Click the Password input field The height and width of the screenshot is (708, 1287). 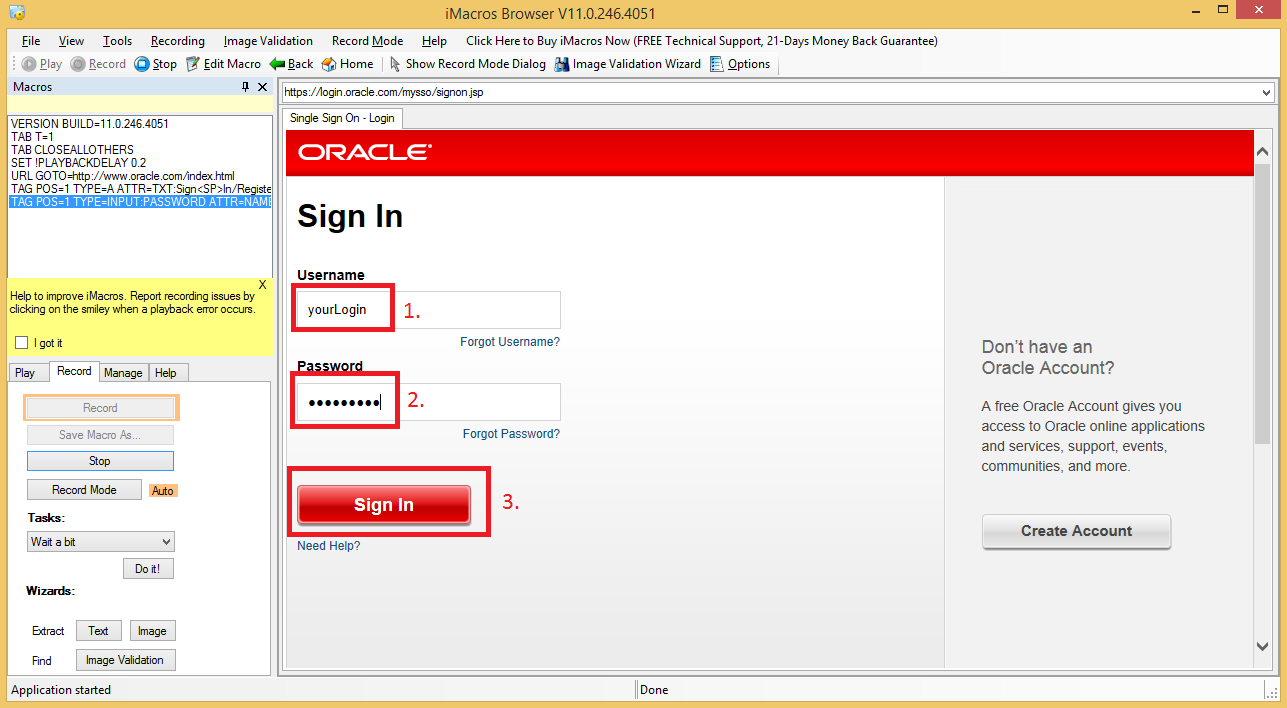coord(429,402)
